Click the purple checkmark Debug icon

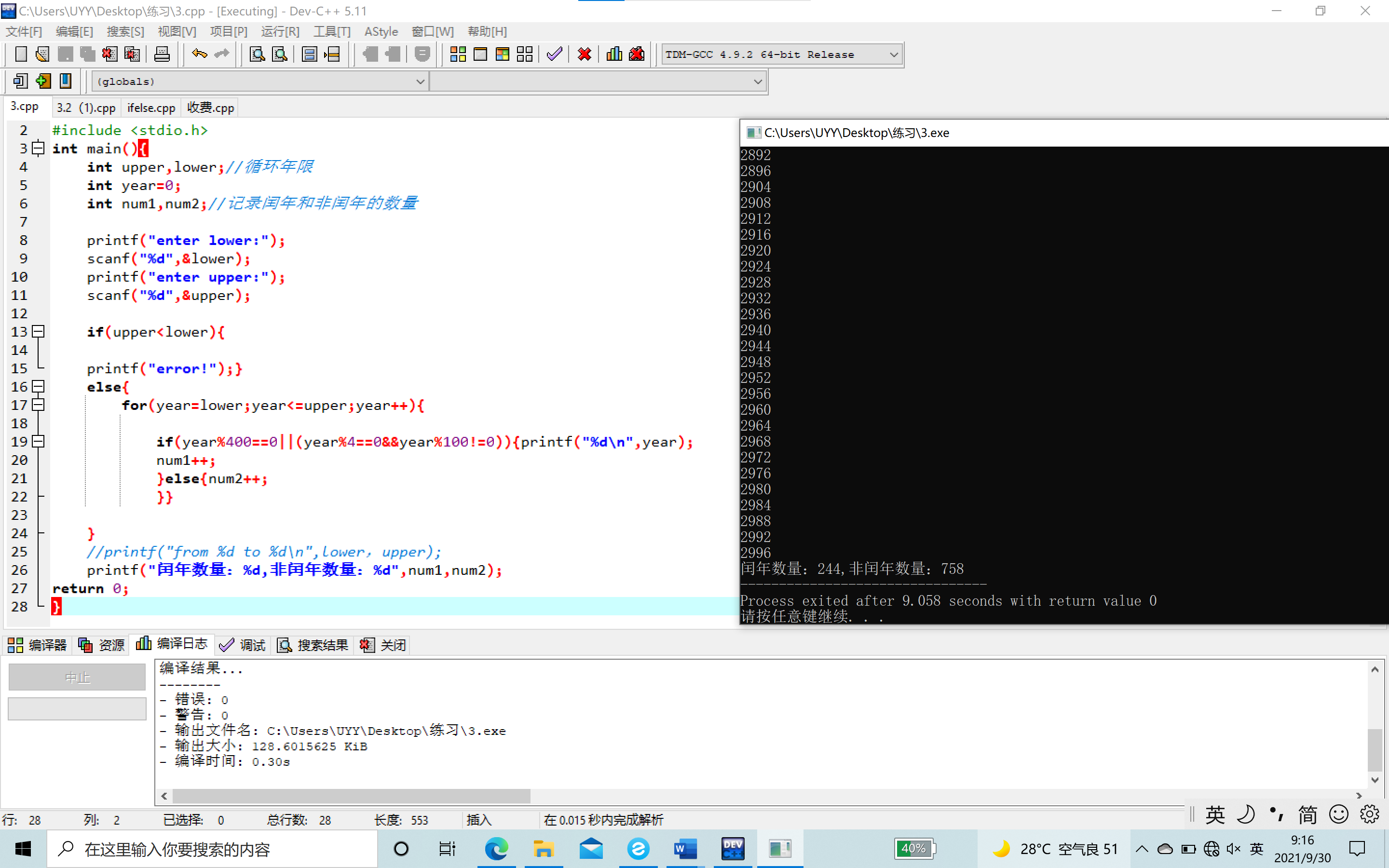click(555, 54)
